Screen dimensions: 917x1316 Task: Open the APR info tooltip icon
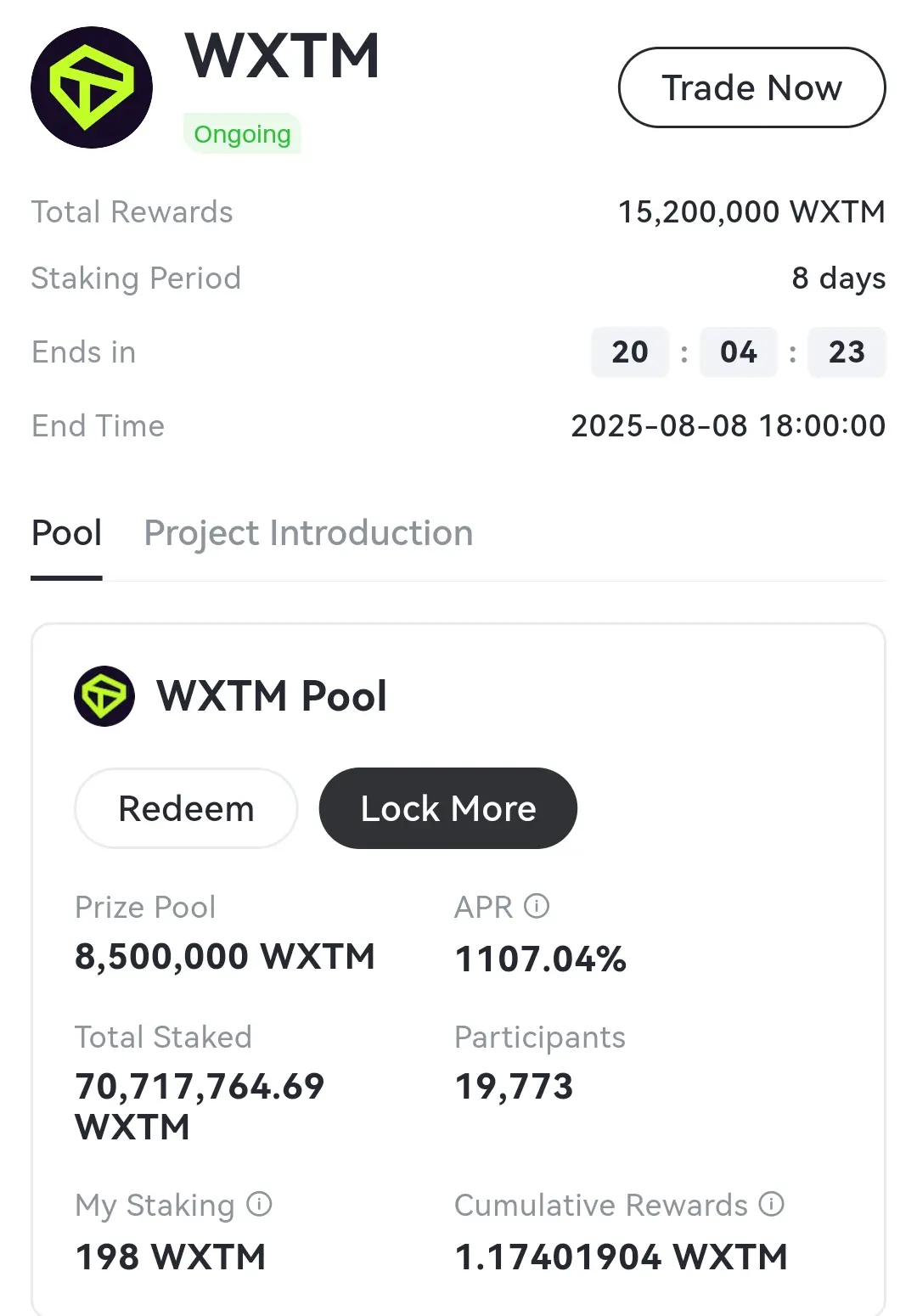pos(537,906)
